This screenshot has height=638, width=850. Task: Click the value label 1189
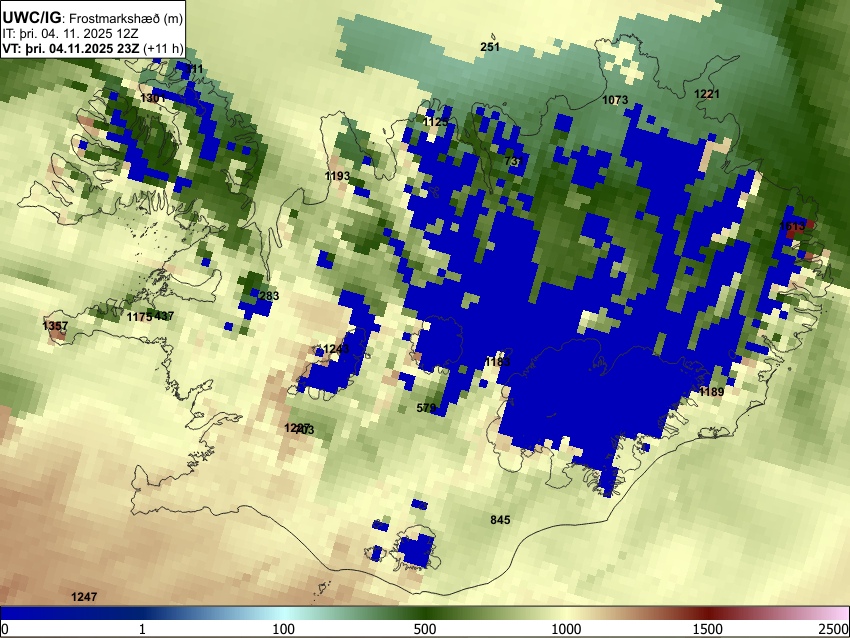pos(711,392)
